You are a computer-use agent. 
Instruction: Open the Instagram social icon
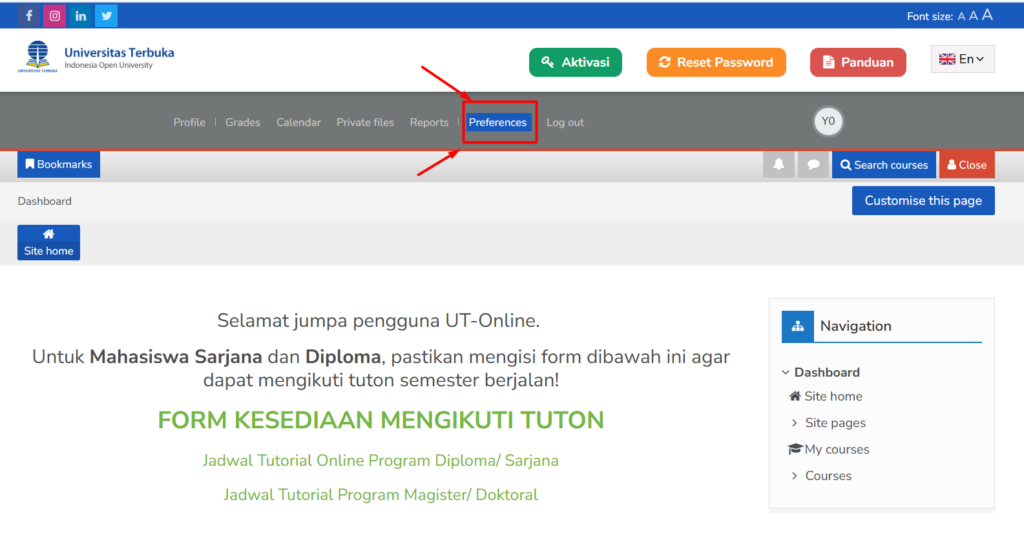54,16
